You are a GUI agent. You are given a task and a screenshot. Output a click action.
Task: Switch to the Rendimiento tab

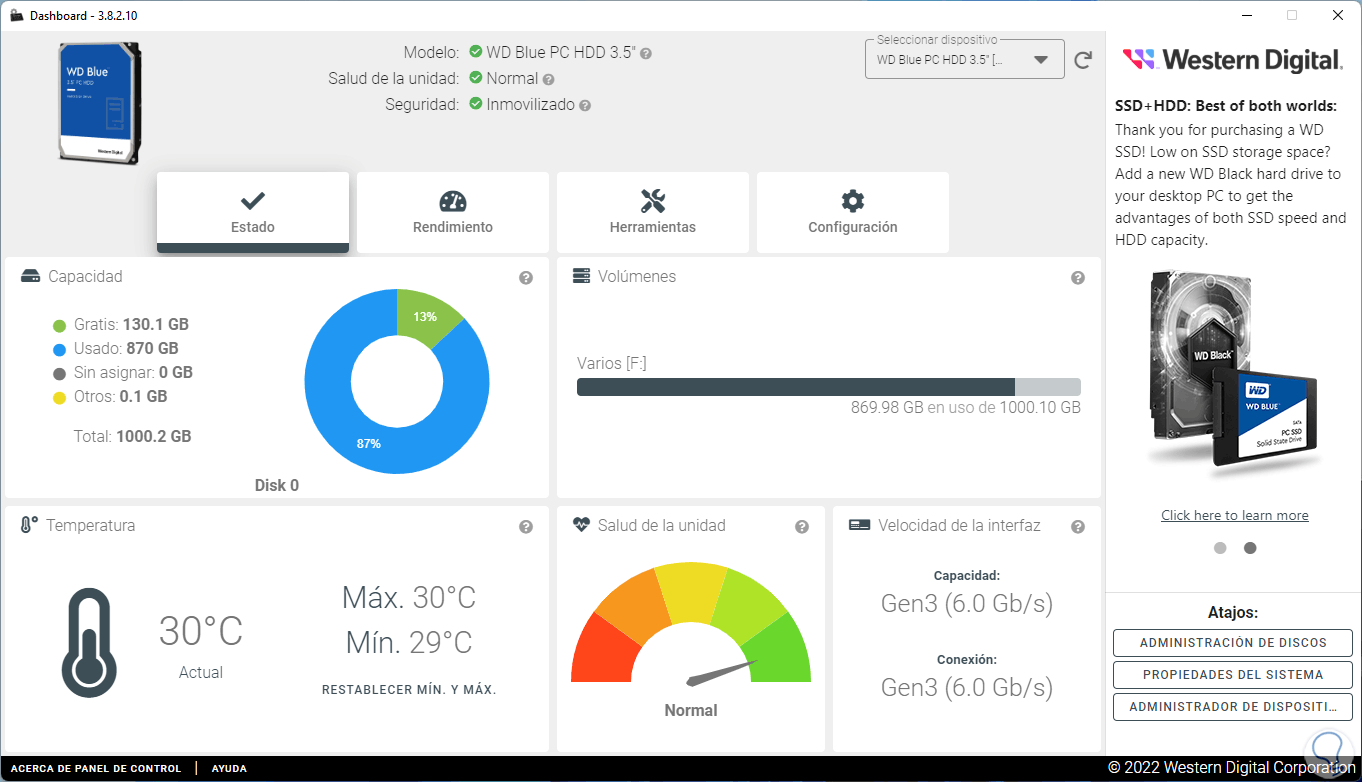point(453,212)
